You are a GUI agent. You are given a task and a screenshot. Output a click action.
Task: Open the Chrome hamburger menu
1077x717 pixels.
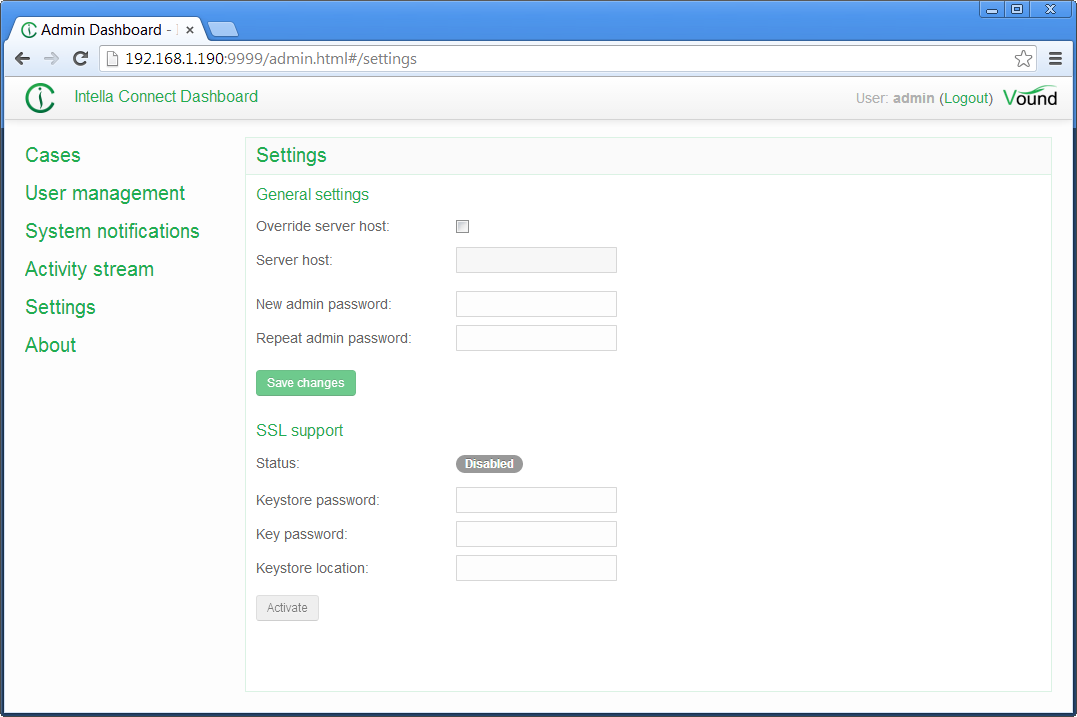click(1055, 59)
